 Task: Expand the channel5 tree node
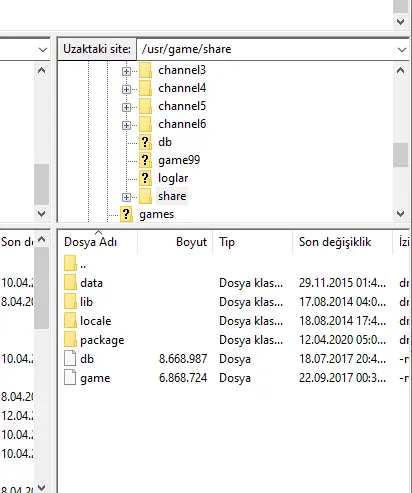(126, 107)
